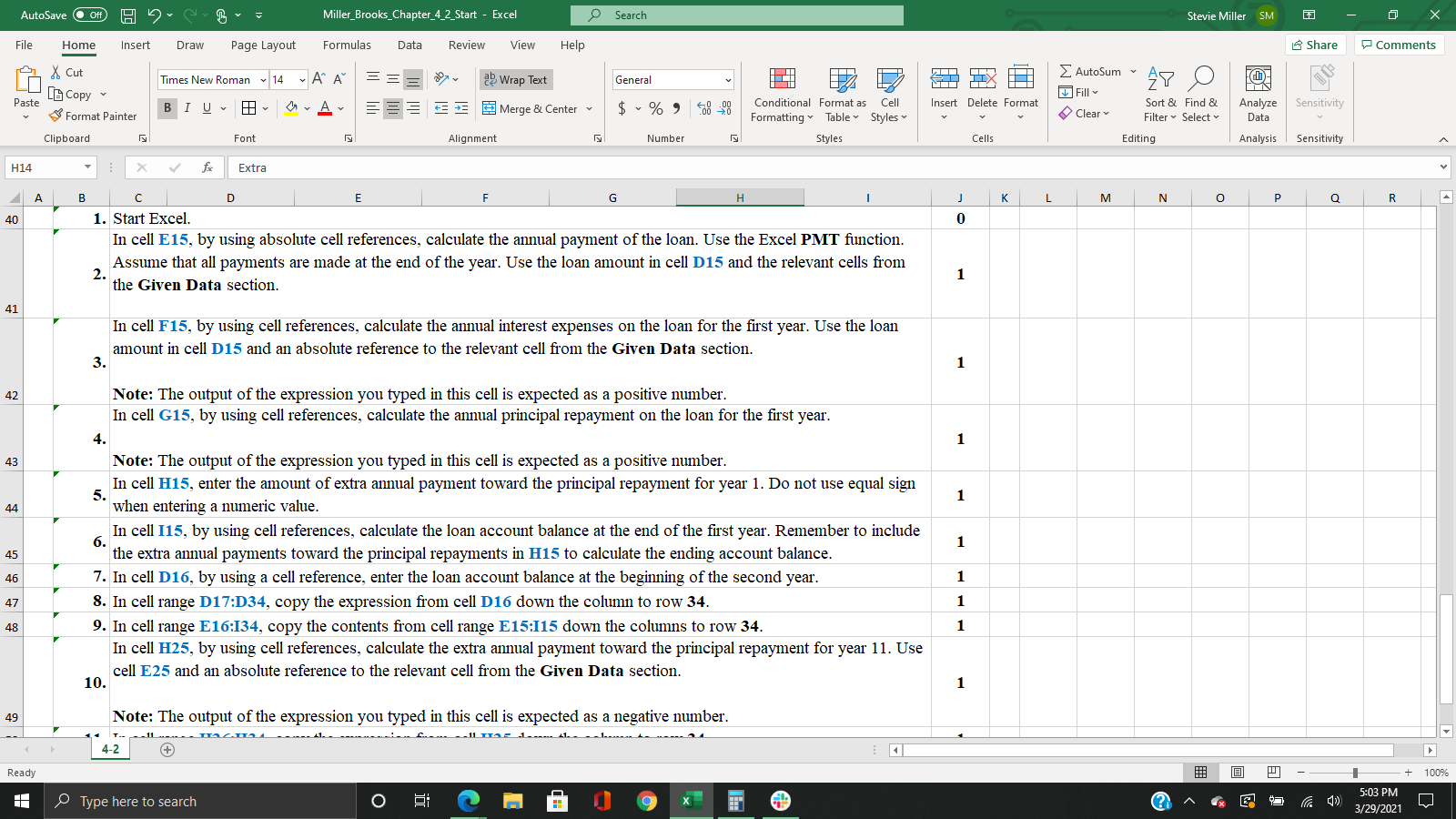Toggle Underline formatting button
1456x819 pixels.
[x=207, y=108]
